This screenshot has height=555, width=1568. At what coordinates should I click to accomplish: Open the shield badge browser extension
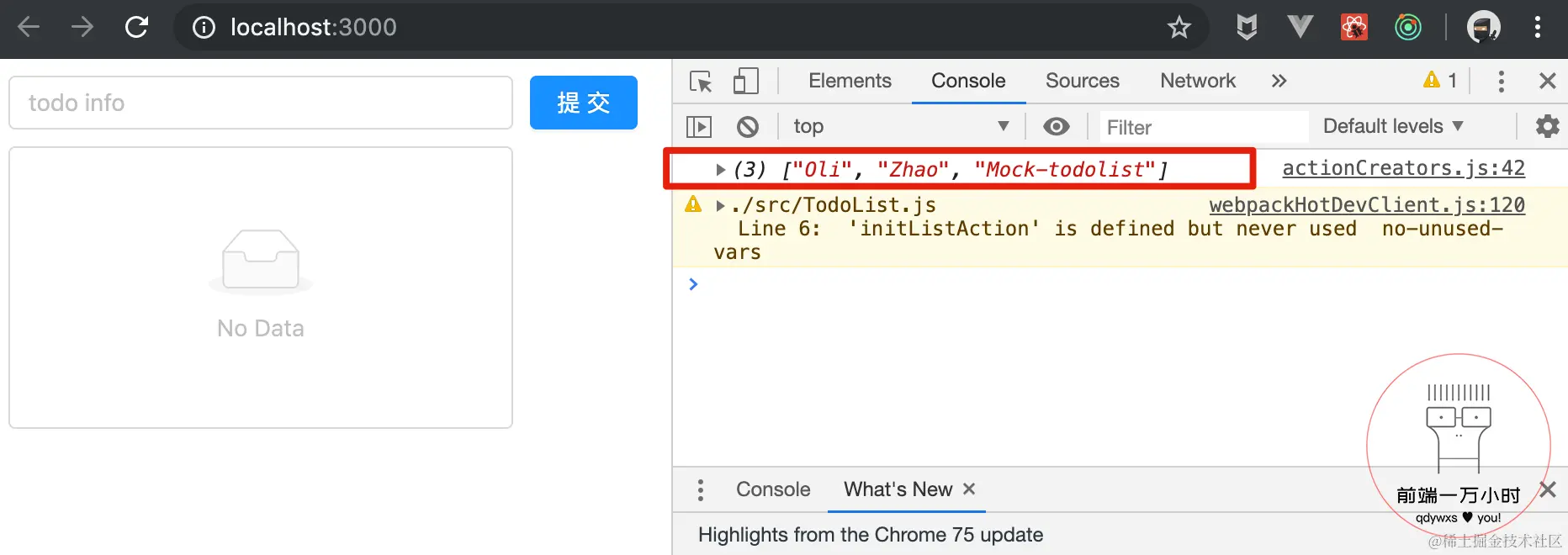pos(1247,27)
